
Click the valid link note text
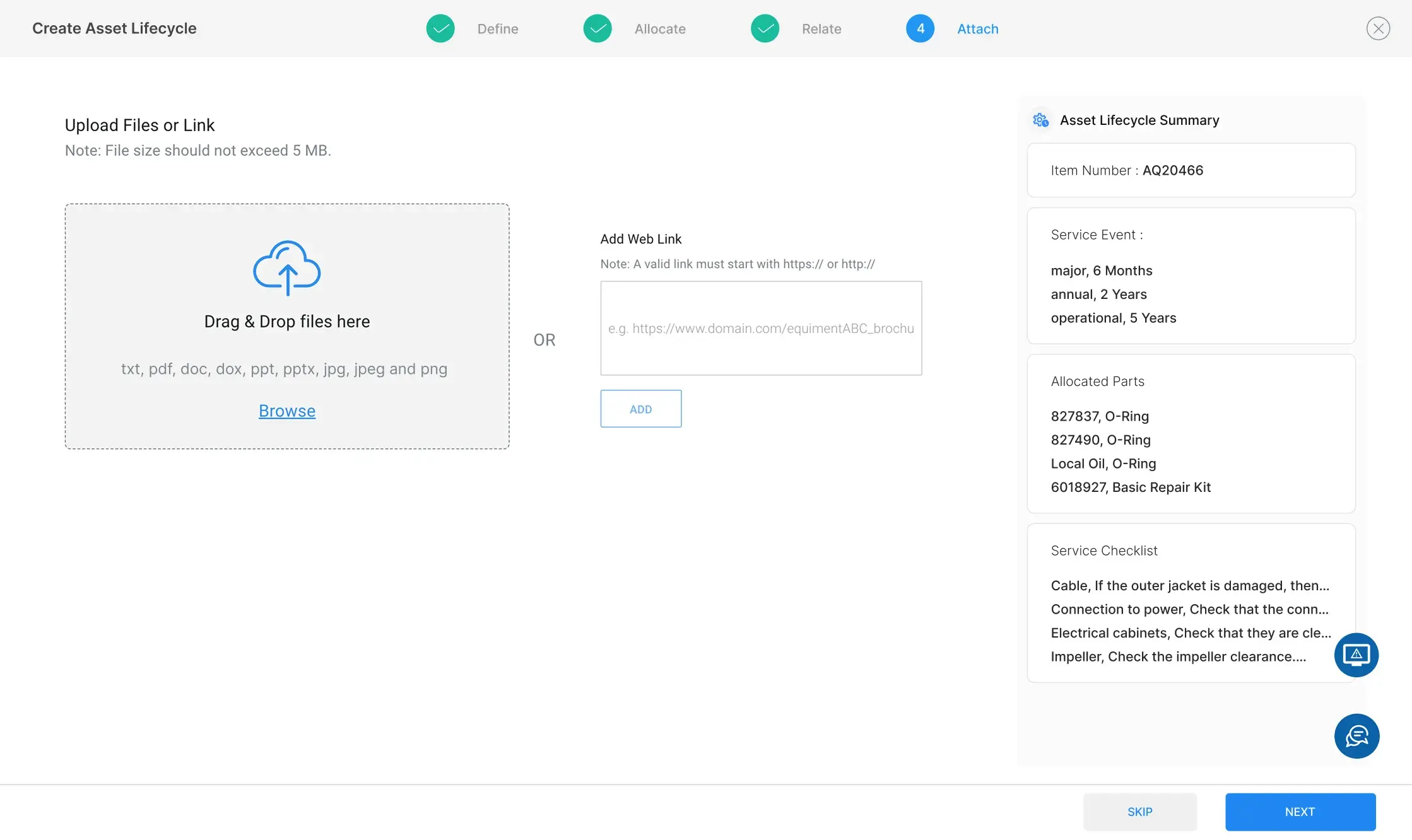pyautogui.click(x=738, y=264)
